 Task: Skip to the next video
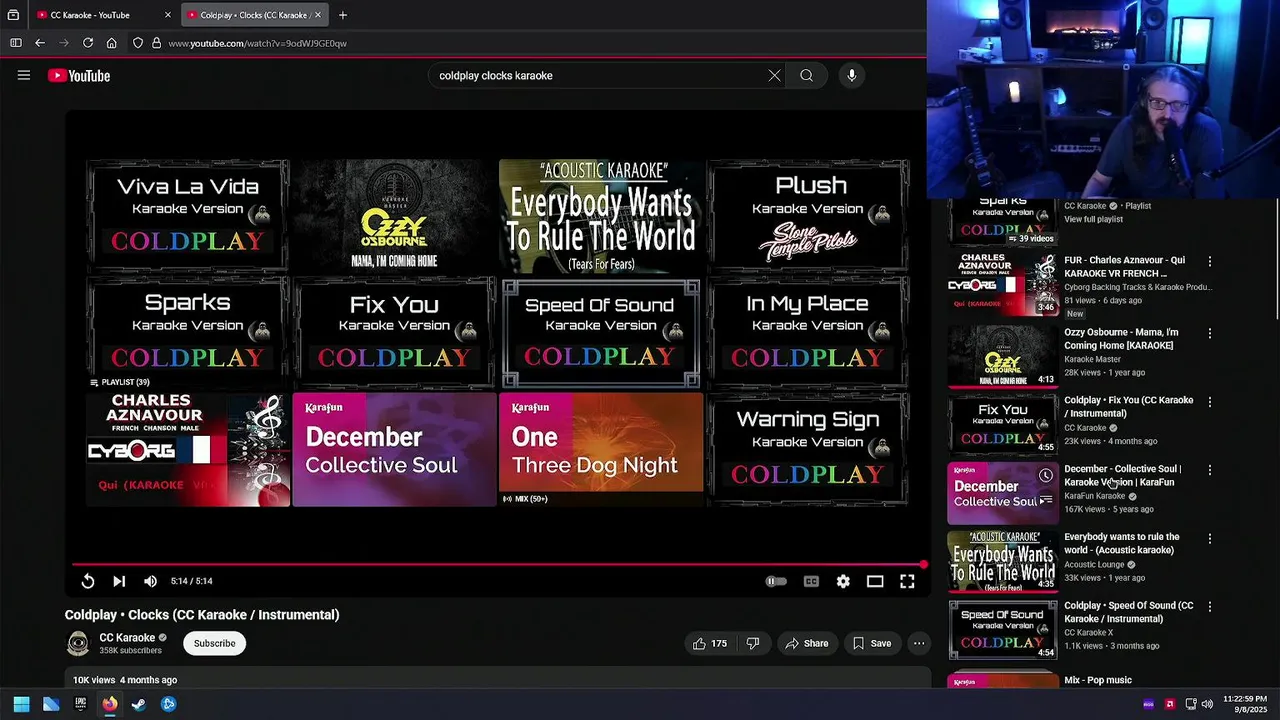pos(119,581)
